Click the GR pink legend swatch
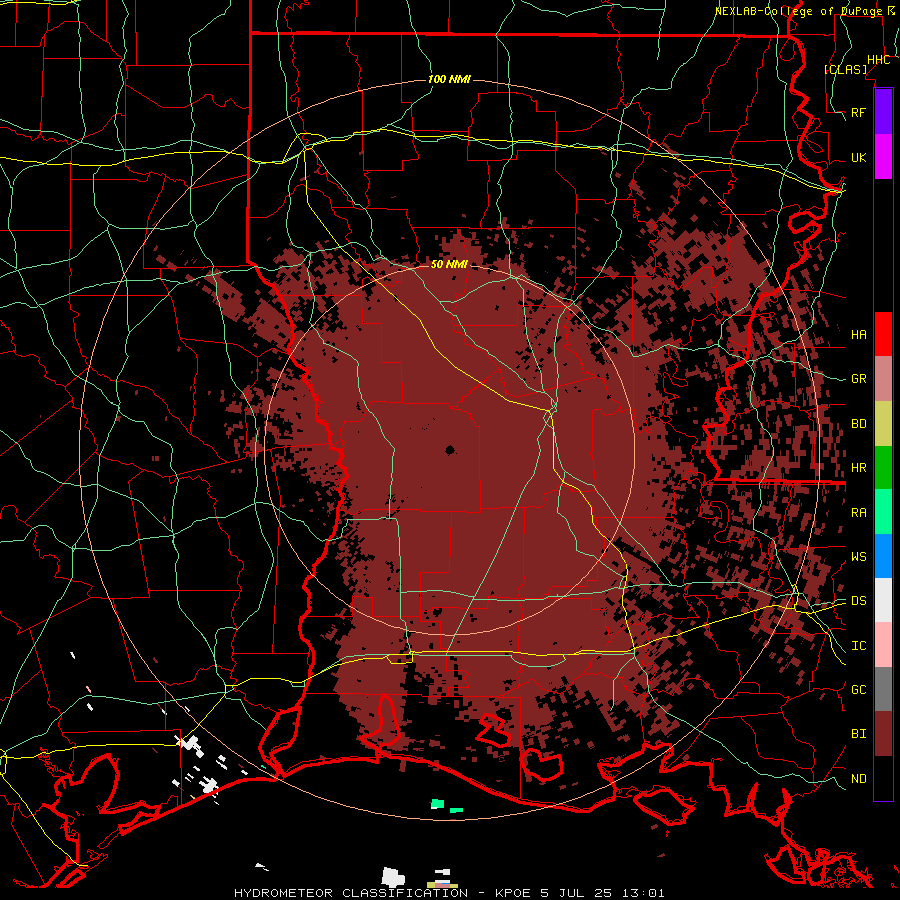Screen dimensions: 900x900 [883, 379]
